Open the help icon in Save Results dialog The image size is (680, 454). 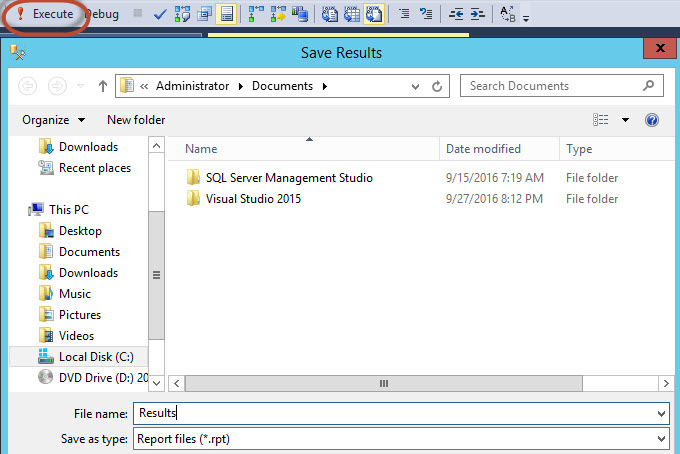(652, 120)
